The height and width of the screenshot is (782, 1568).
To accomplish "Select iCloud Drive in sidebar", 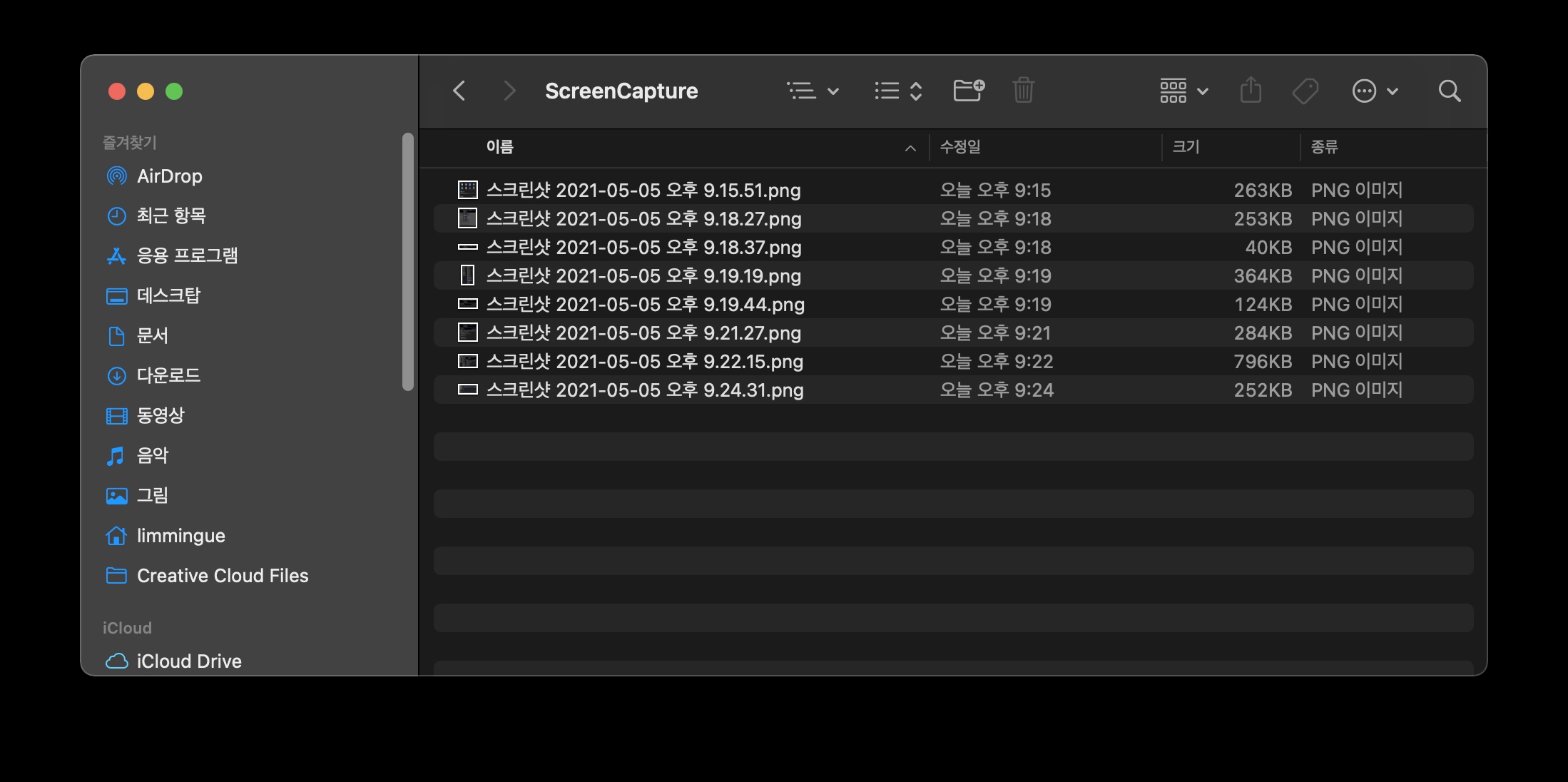I will [188, 661].
